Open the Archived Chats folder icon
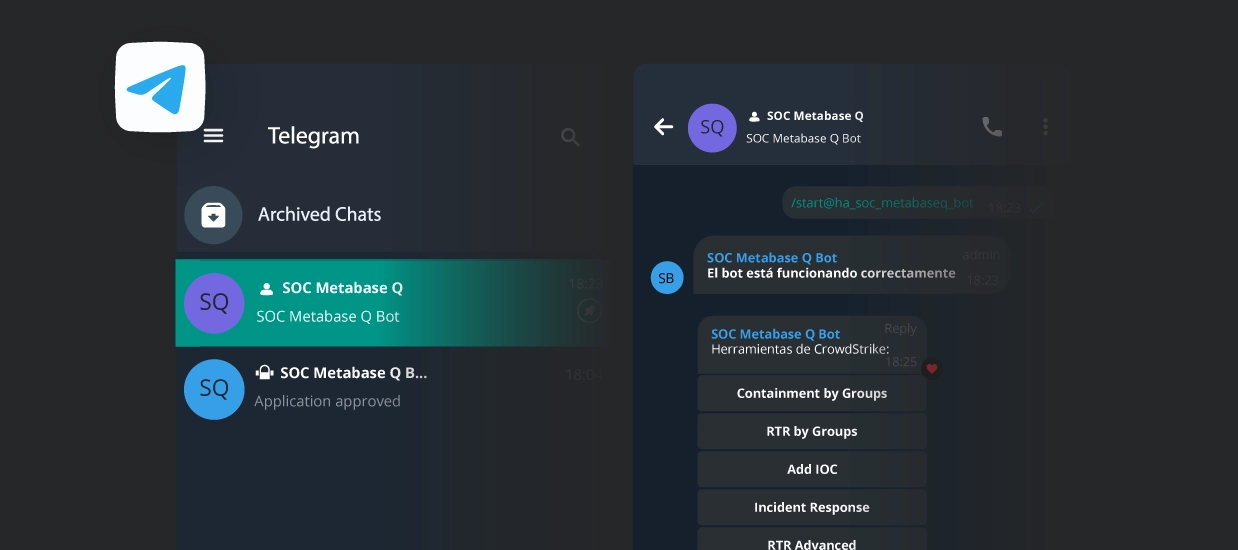 tap(213, 215)
